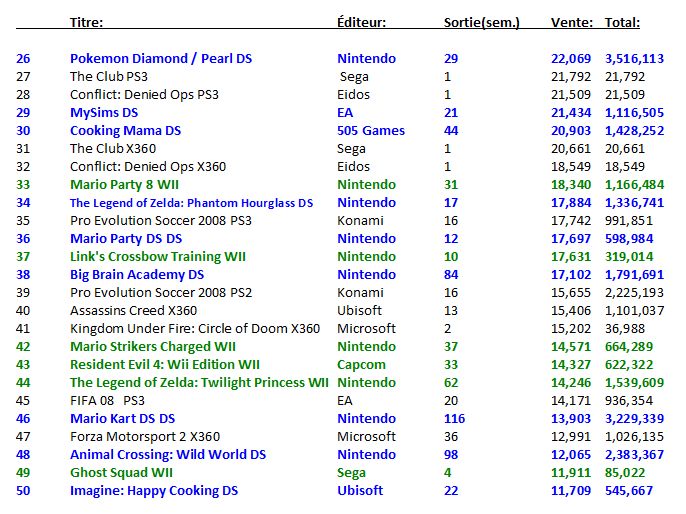Select title 'Pro Evolution Soccer 2008 PS3'
Image resolution: width=686 pixels, height=514 pixels.
pos(161,220)
